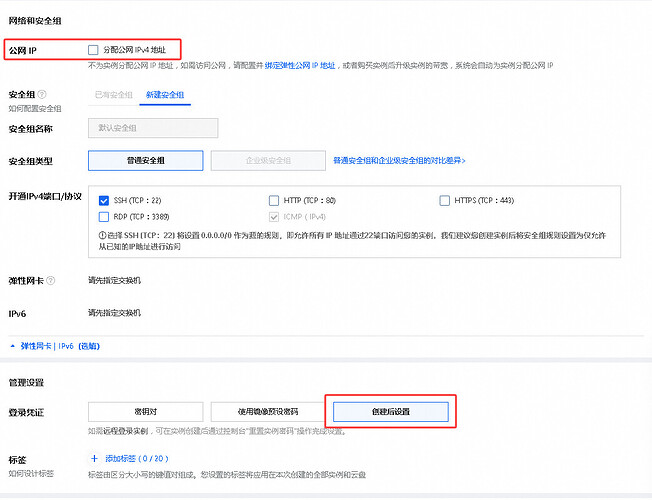Open the 绑定弹性公网 IP 地址 link

coord(300,65)
